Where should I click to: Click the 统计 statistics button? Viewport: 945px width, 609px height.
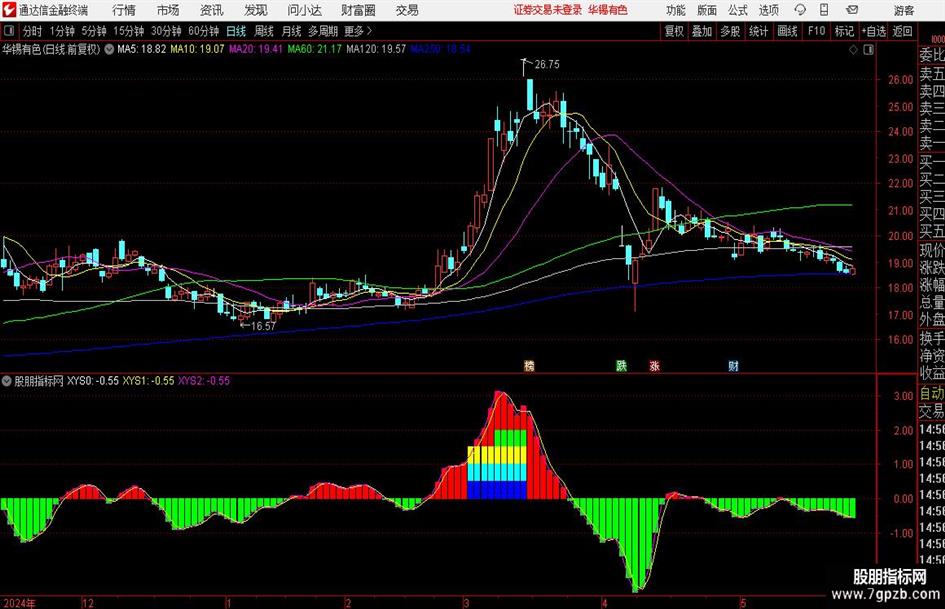[758, 31]
